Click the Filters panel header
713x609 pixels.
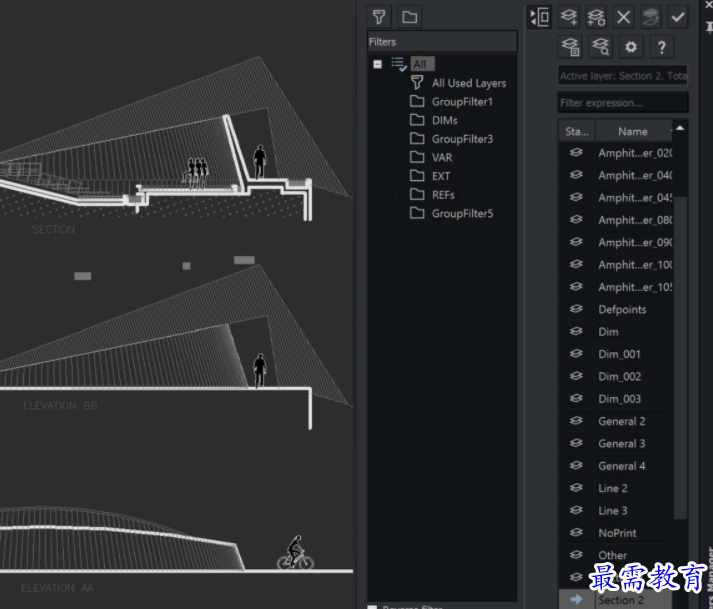coord(442,42)
